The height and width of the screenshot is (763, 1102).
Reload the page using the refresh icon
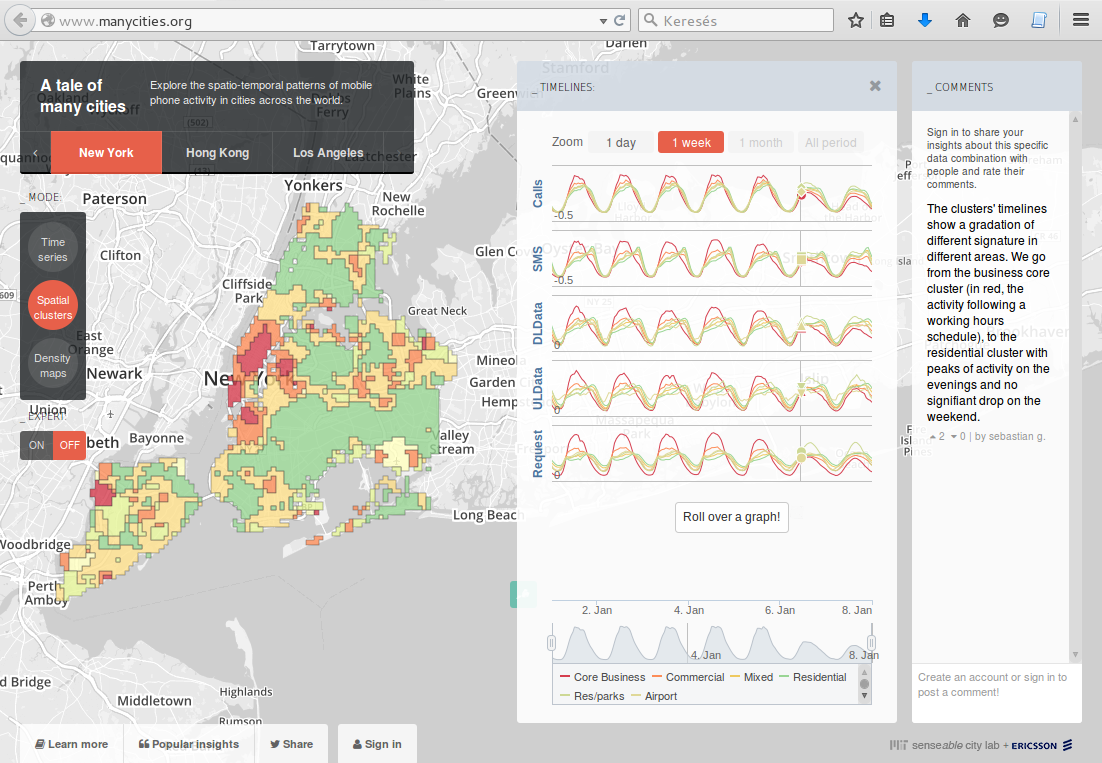pyautogui.click(x=620, y=20)
